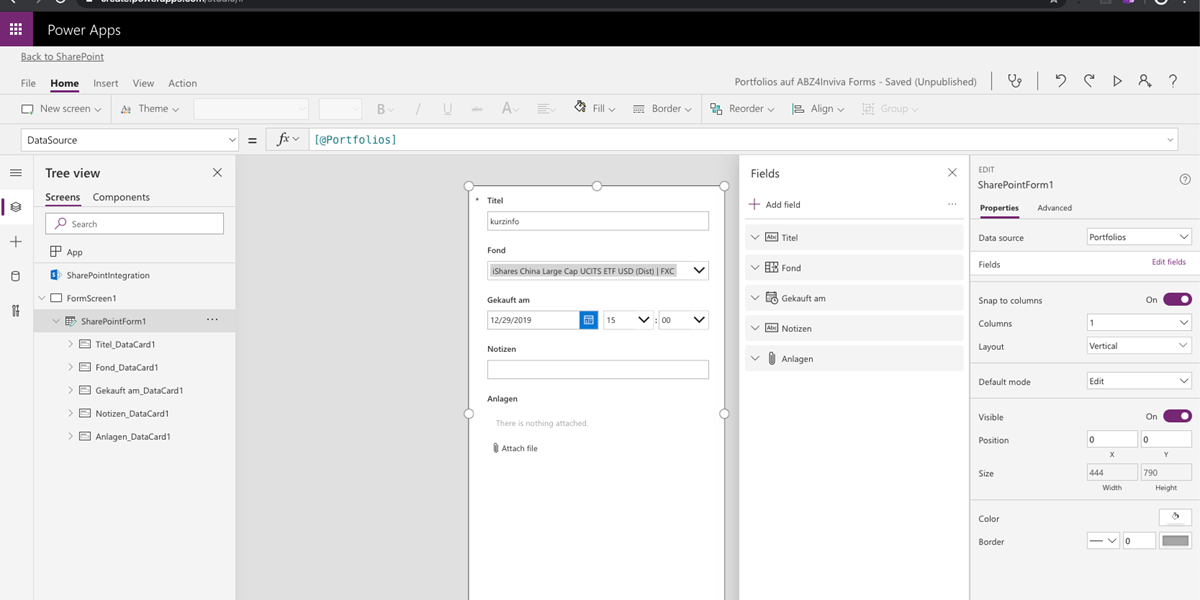Open the border style dropdown

[1103, 541]
